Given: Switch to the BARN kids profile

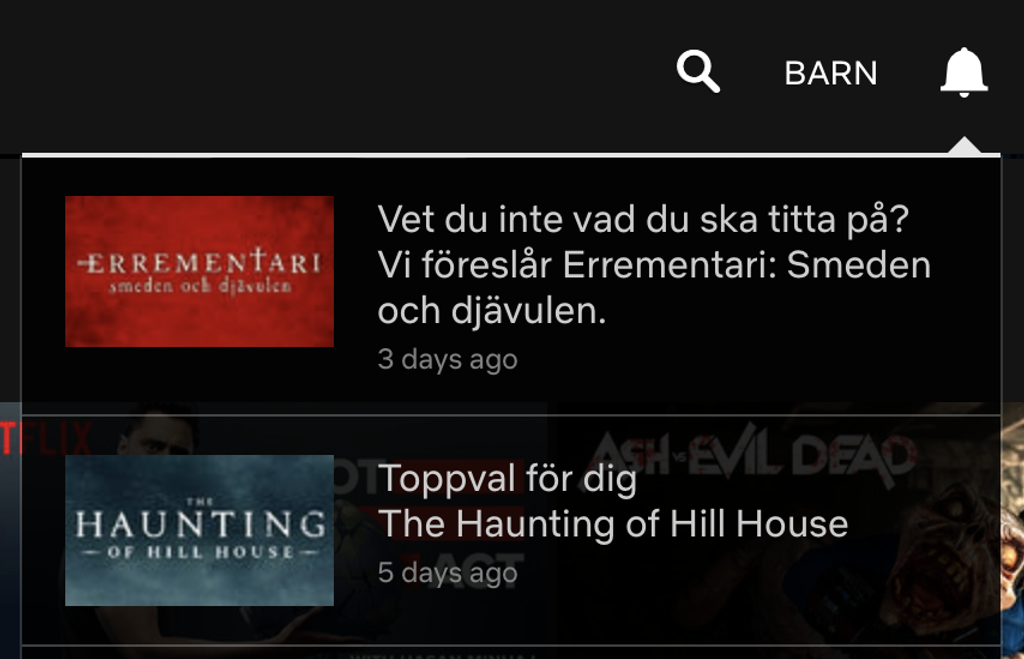Looking at the screenshot, I should pos(831,73).
